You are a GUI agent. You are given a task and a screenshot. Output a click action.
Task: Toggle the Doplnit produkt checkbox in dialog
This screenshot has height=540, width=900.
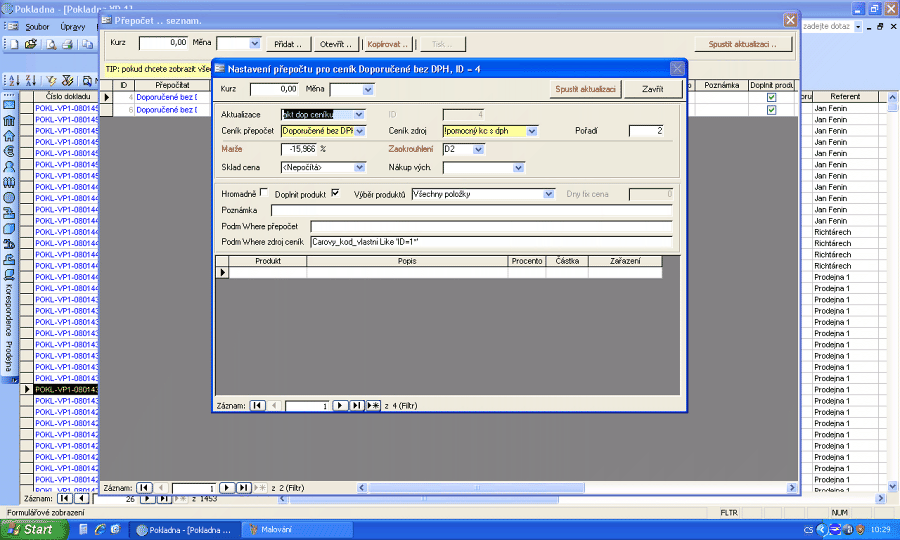[335, 192]
